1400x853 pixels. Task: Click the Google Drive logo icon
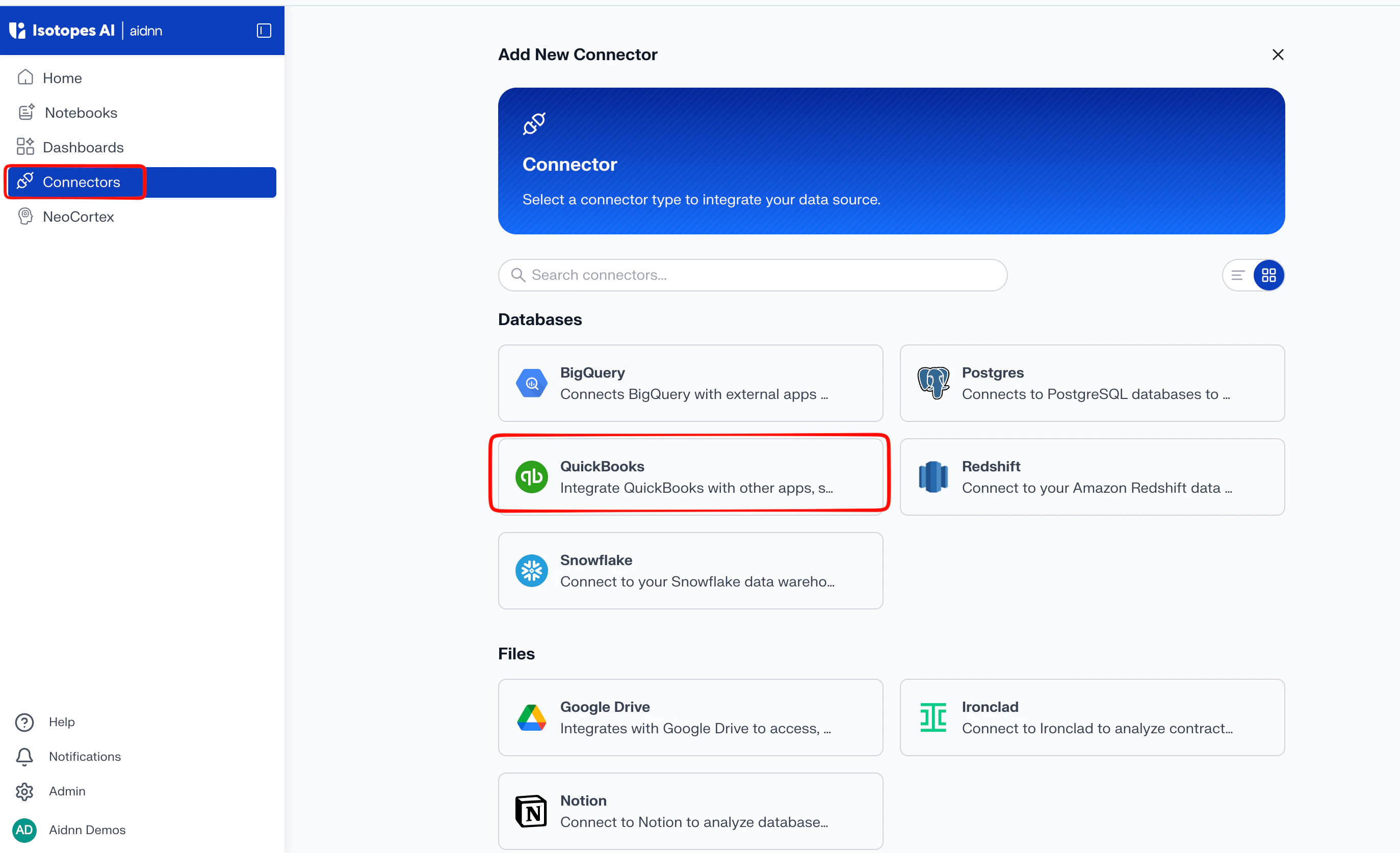(532, 718)
